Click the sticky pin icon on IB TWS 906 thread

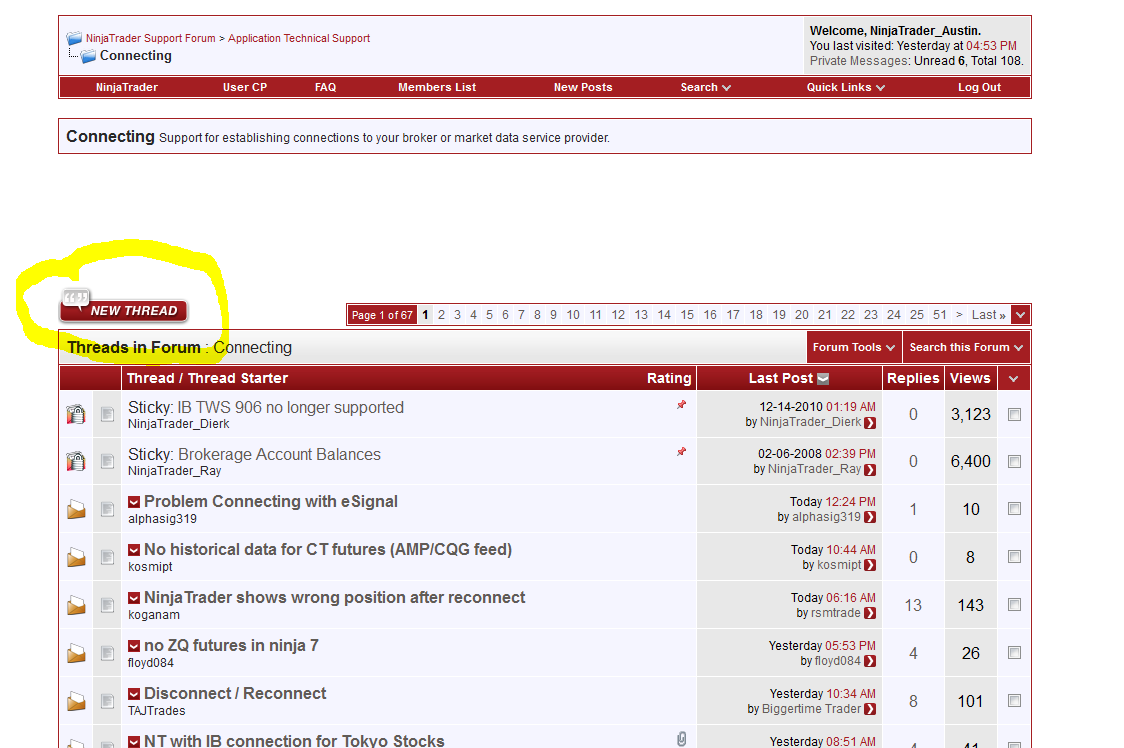tap(682, 405)
